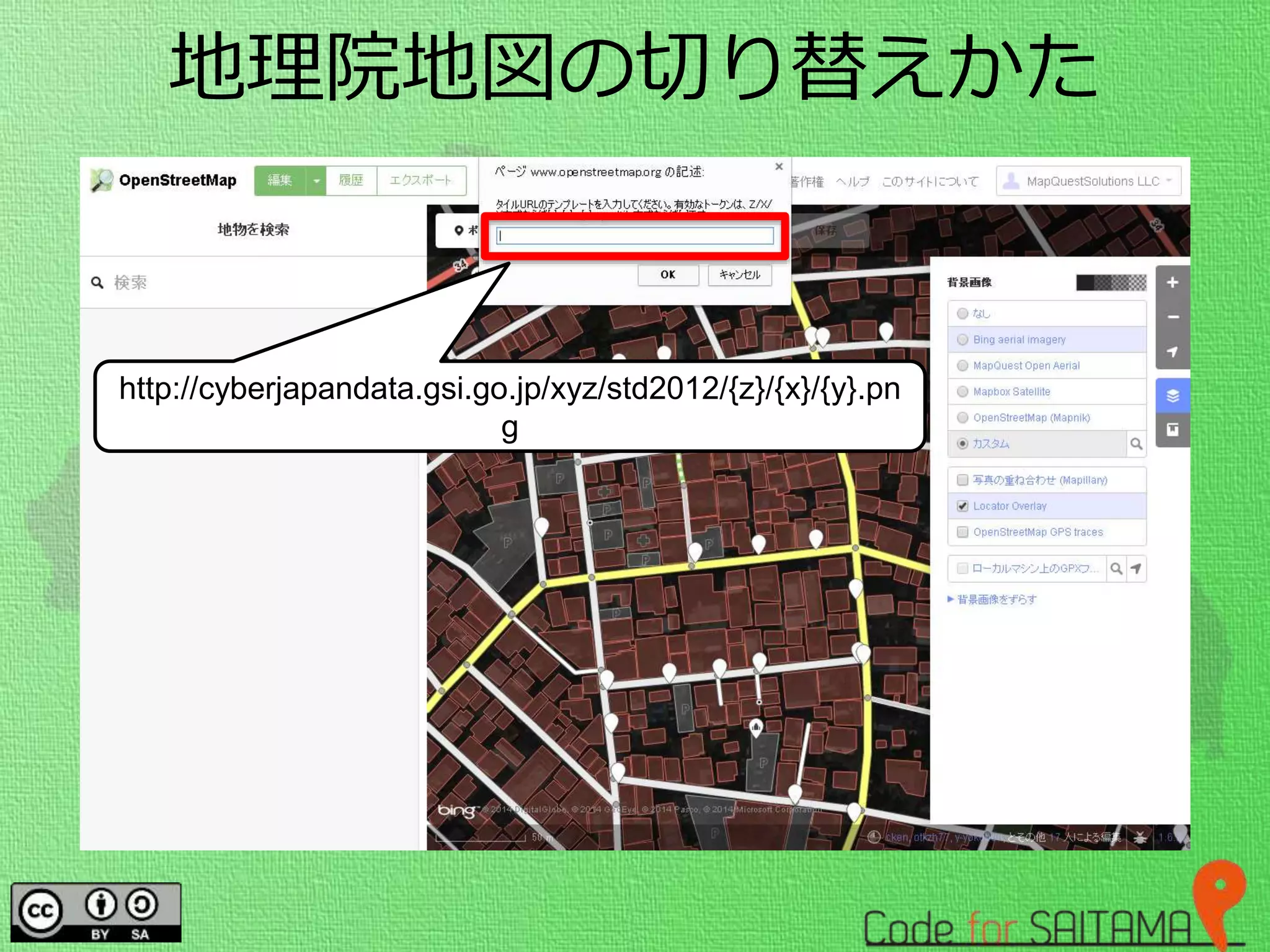1270x952 pixels.
Task: Click magnifier icon beside local GPX file
Action: coord(1116,568)
